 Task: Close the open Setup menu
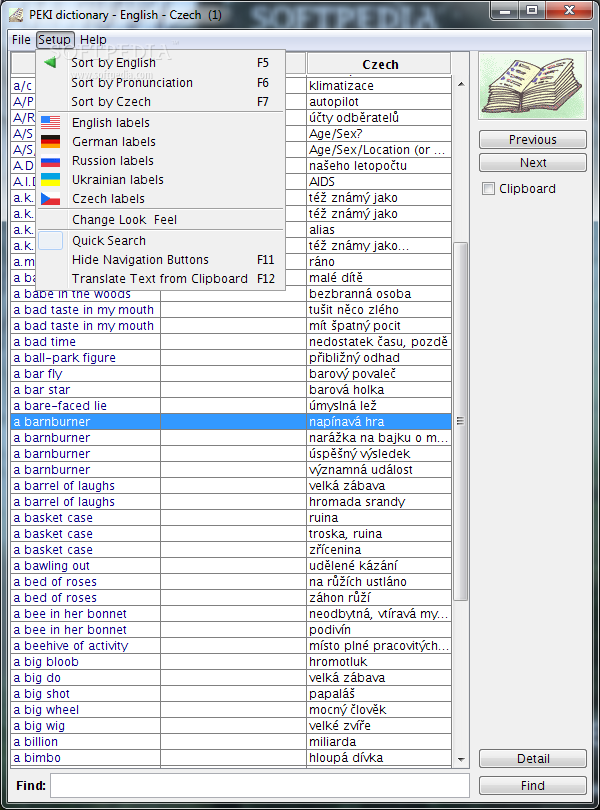[x=55, y=39]
